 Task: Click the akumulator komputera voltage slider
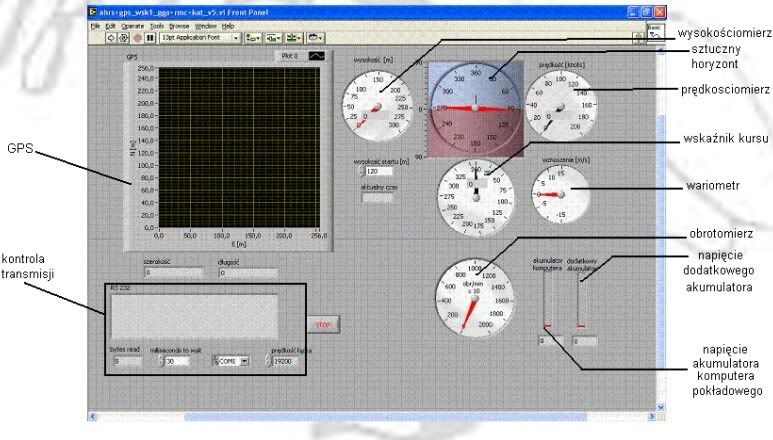[547, 298]
